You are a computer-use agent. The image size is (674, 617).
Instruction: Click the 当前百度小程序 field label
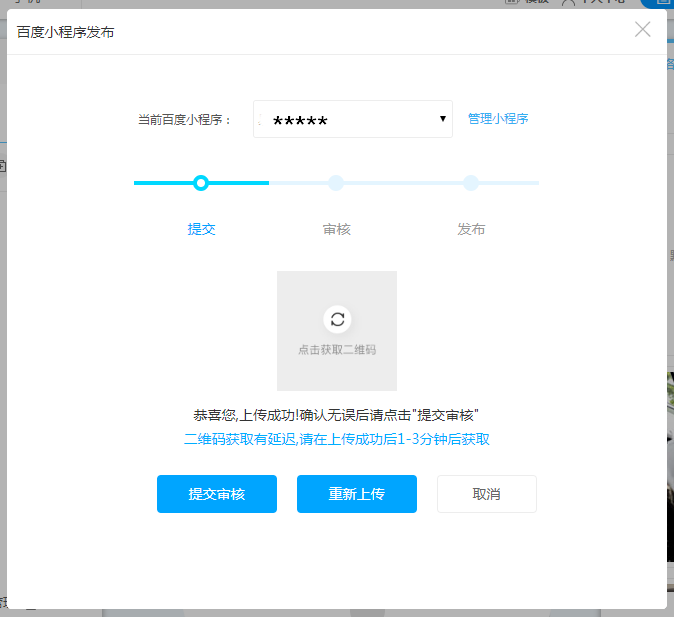pyautogui.click(x=185, y=120)
